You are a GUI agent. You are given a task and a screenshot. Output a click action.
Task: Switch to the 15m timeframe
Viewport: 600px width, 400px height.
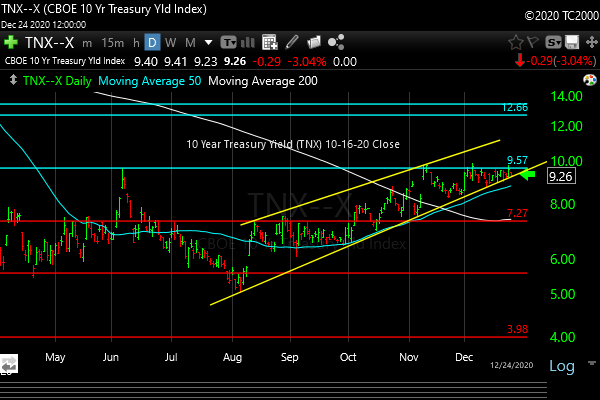click(x=113, y=43)
